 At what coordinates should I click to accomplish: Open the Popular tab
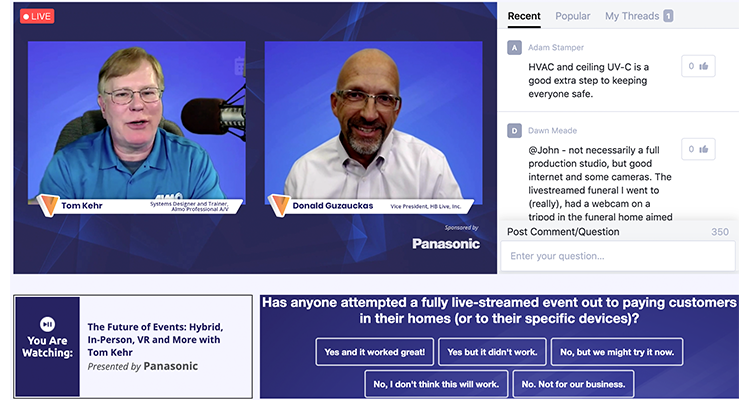click(x=573, y=16)
